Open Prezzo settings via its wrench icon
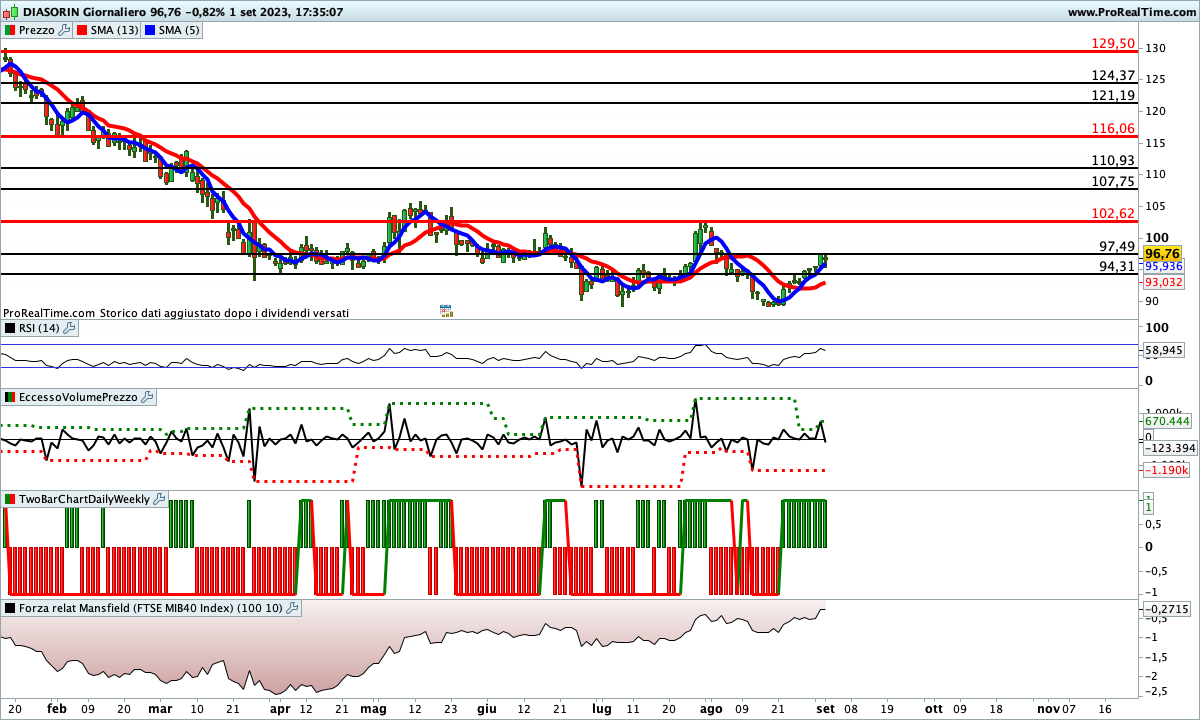 click(65, 30)
